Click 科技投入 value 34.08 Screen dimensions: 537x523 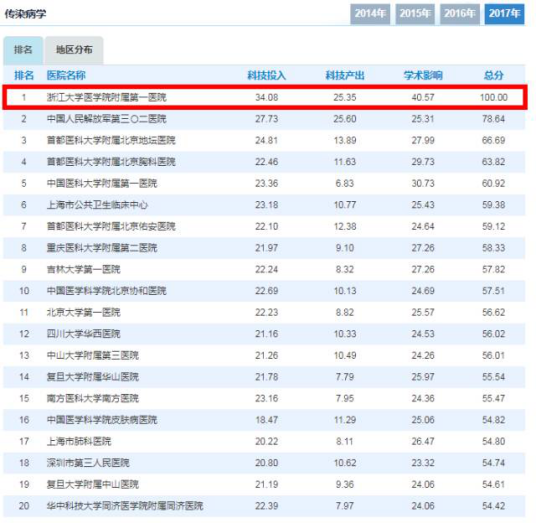(267, 98)
